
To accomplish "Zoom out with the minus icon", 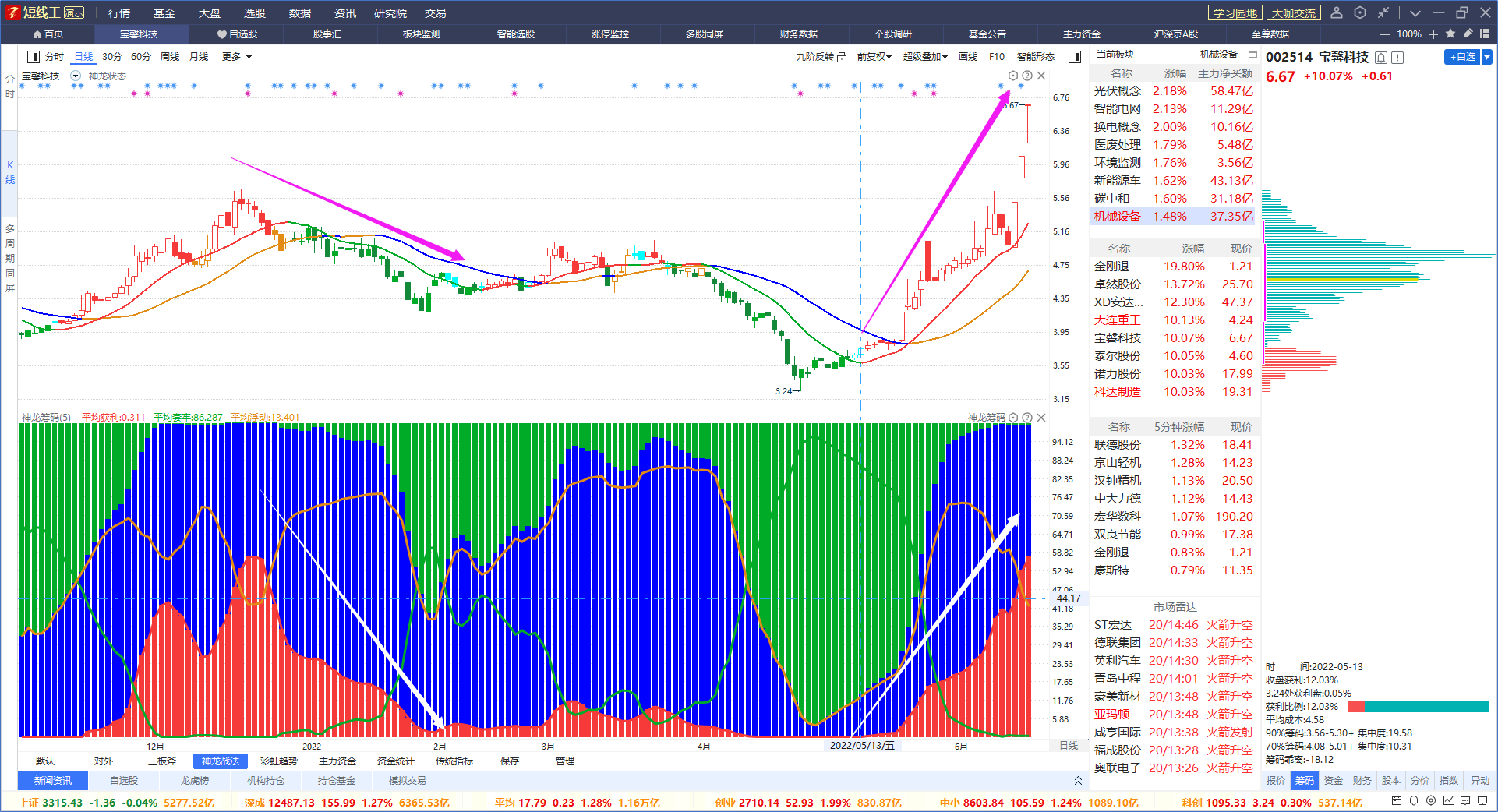I will [1384, 34].
